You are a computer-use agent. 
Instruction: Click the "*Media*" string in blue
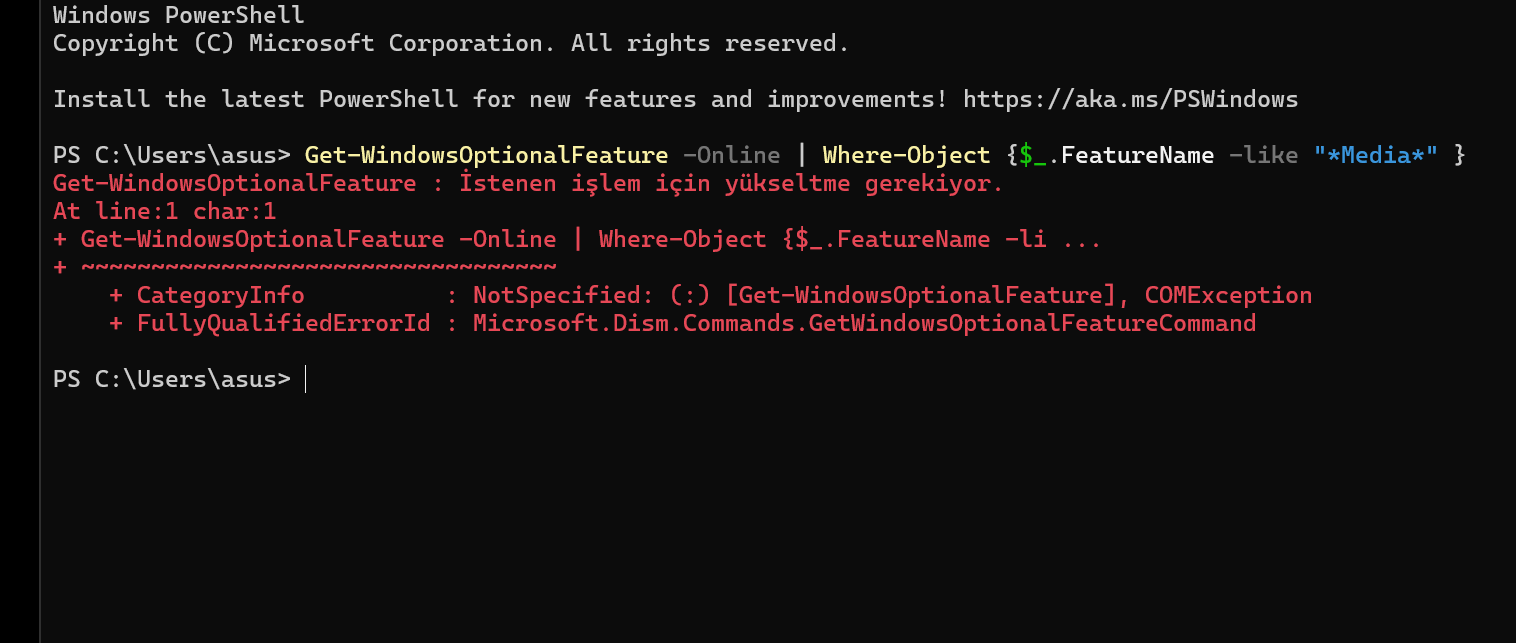[1376, 155]
